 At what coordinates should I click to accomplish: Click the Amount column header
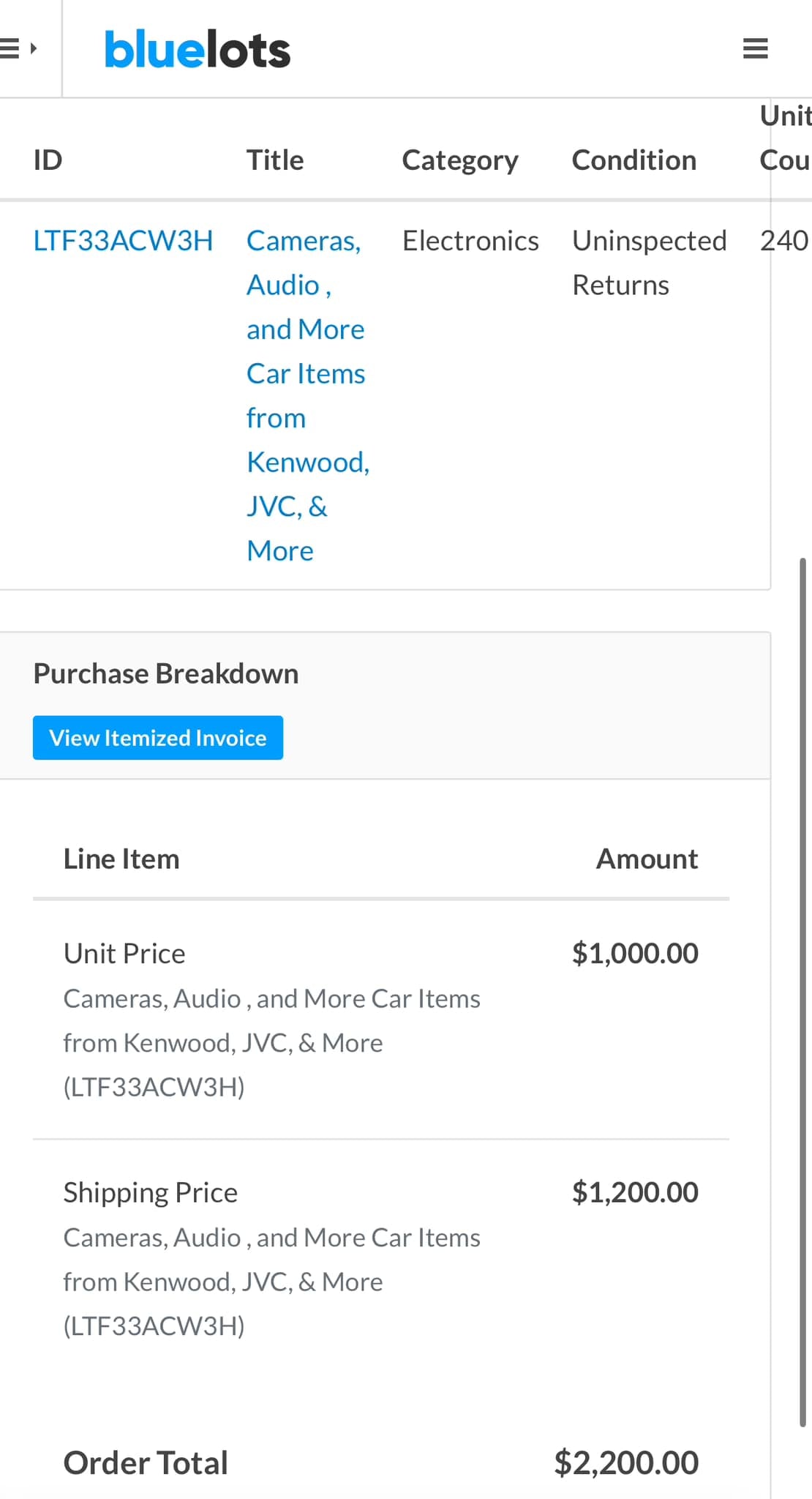pos(647,859)
